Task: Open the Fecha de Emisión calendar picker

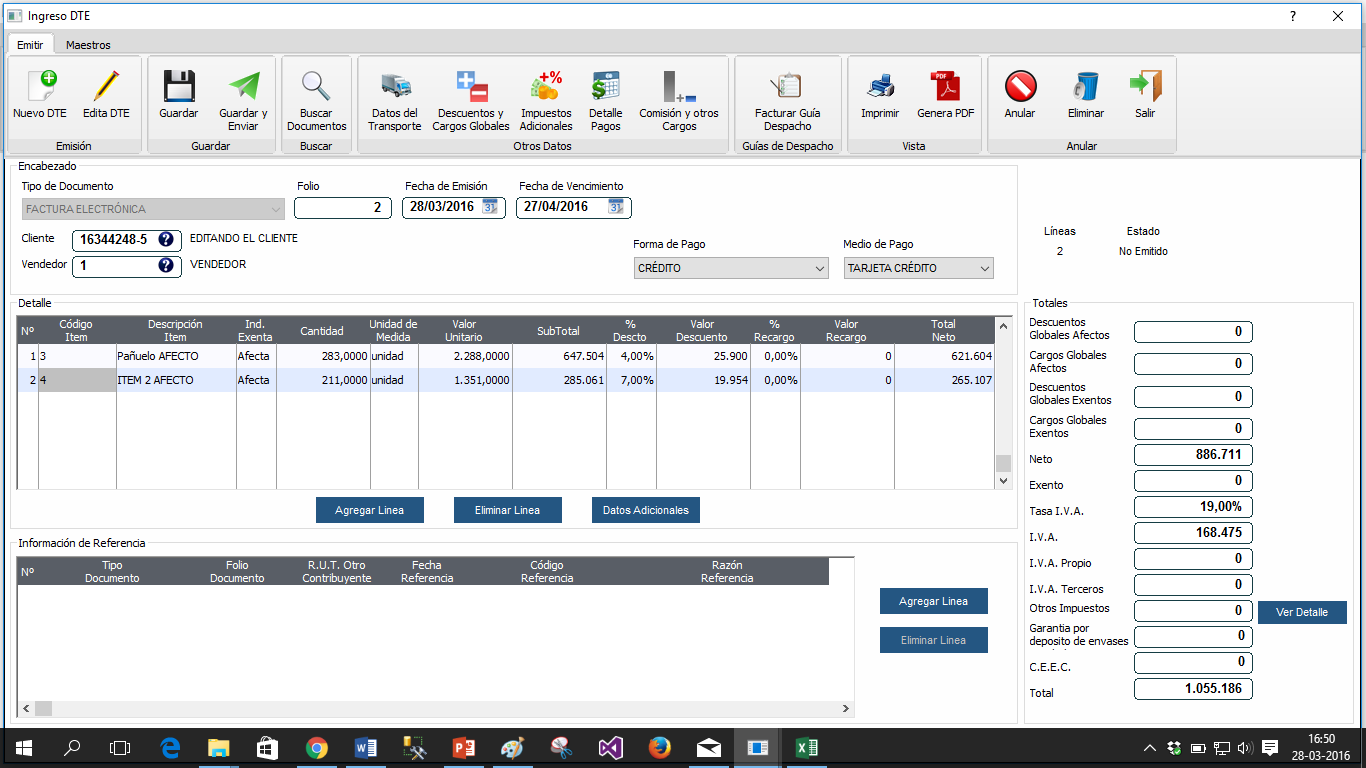Action: click(x=490, y=207)
